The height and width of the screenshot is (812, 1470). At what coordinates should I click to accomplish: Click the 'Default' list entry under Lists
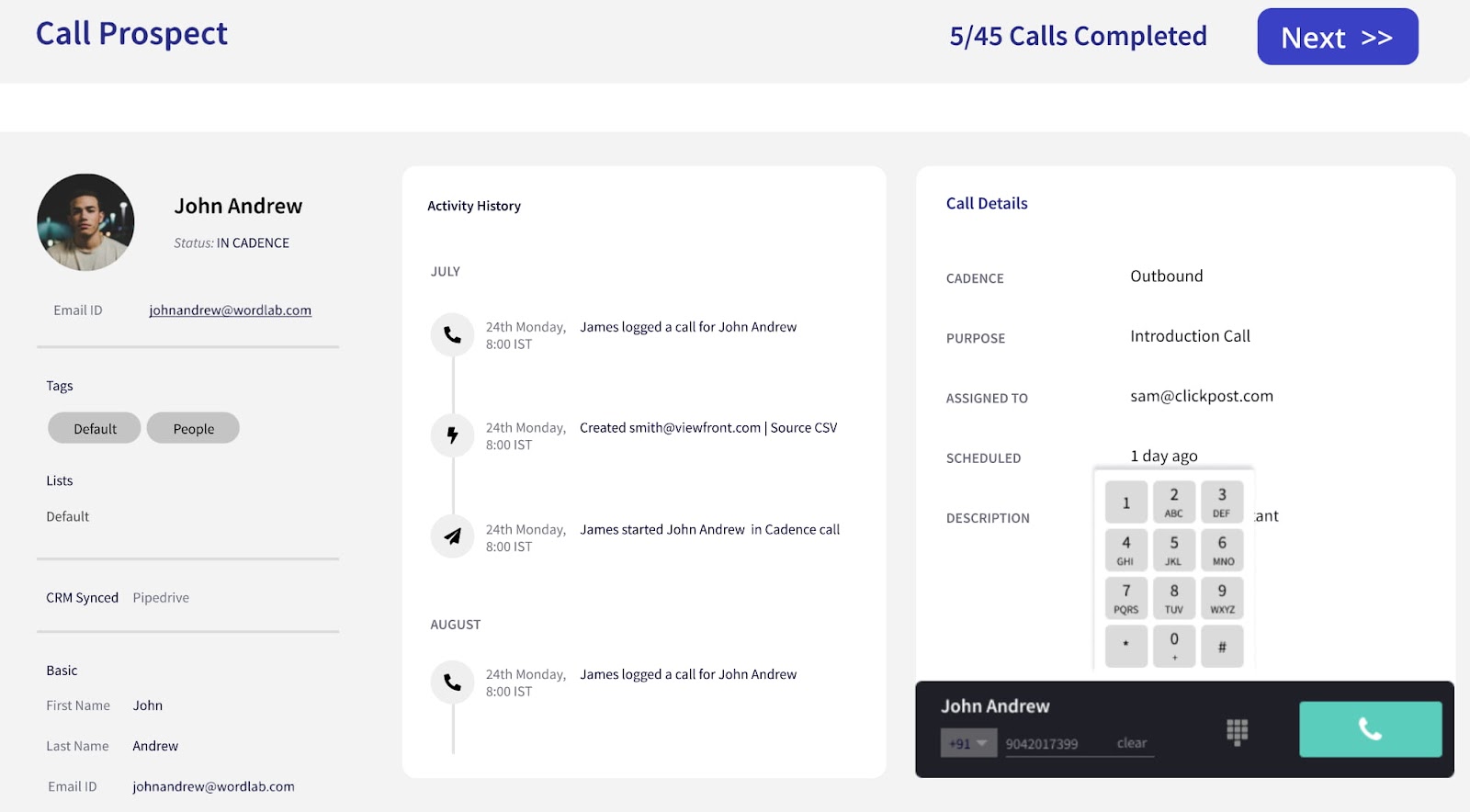[68, 517]
